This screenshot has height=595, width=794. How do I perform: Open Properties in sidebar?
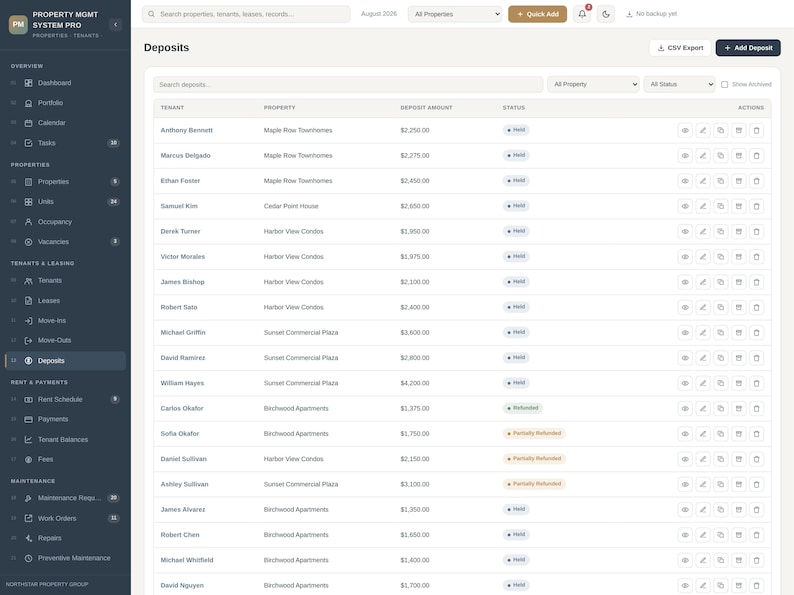65,182
